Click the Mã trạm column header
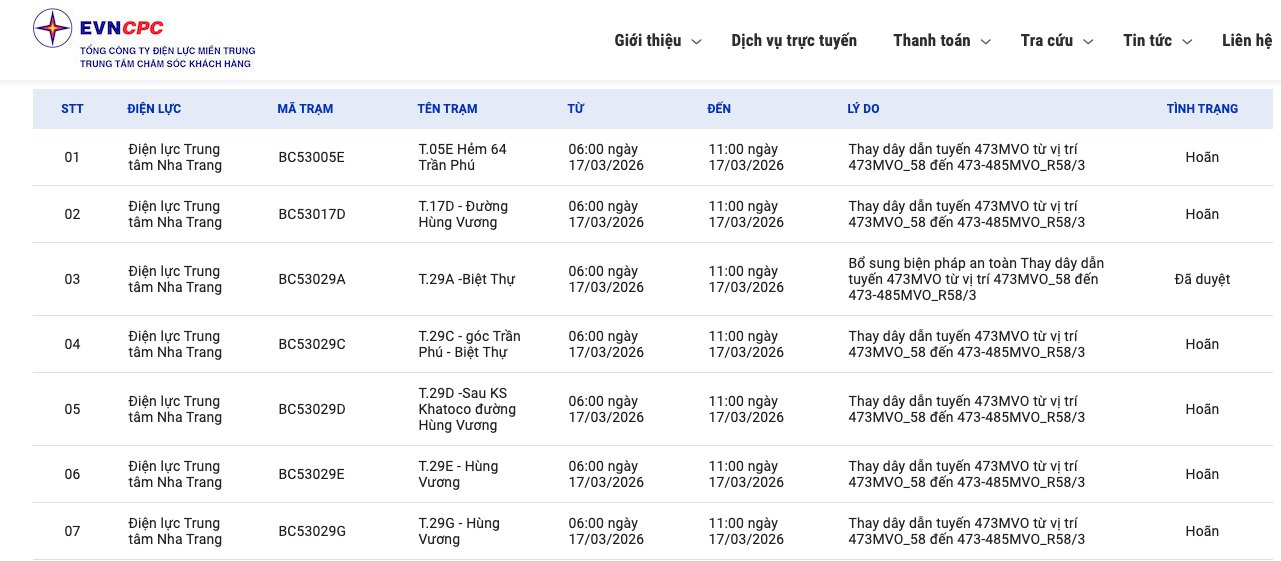Screen dimensions: 1281x561 [x=305, y=109]
